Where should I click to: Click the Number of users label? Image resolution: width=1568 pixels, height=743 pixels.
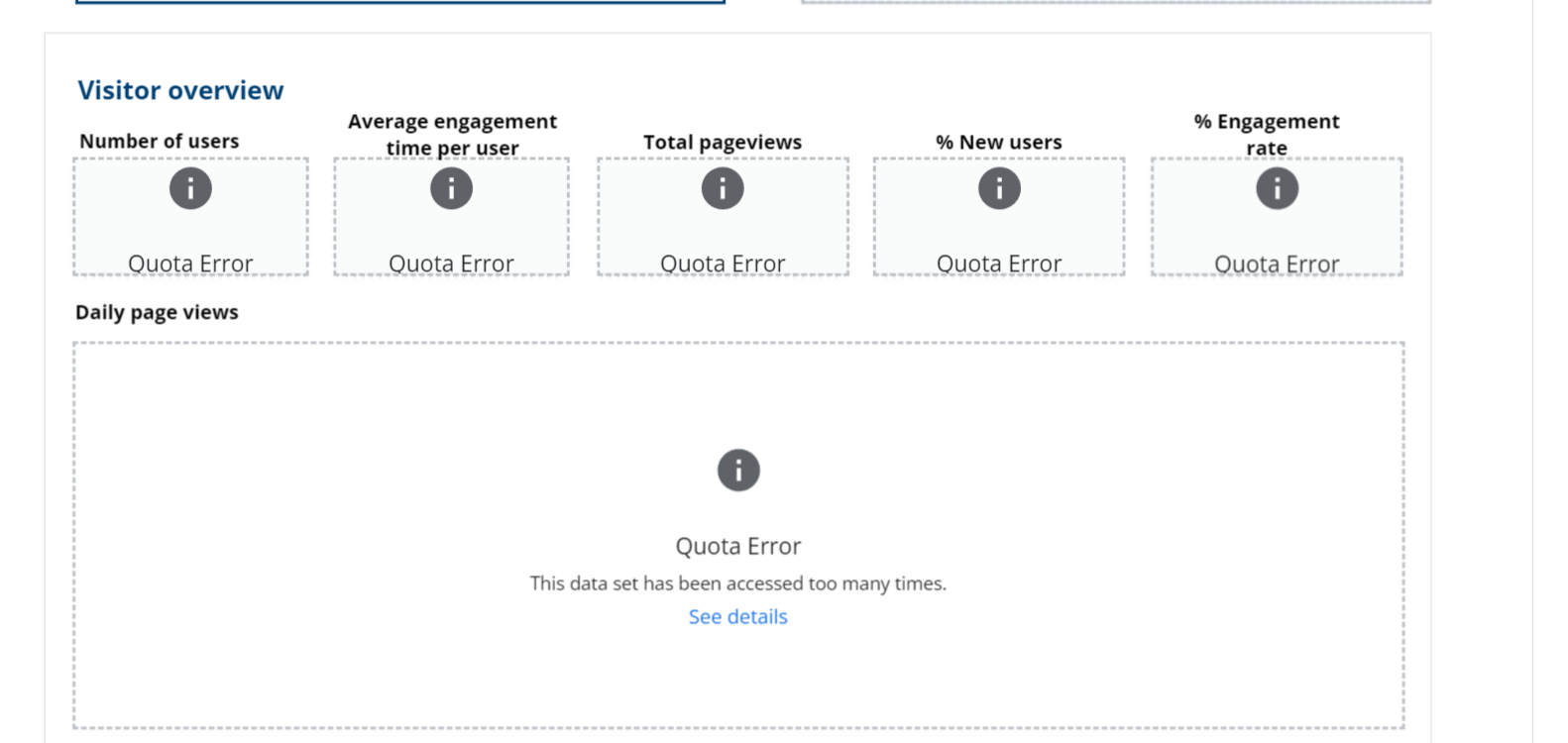[x=159, y=142]
